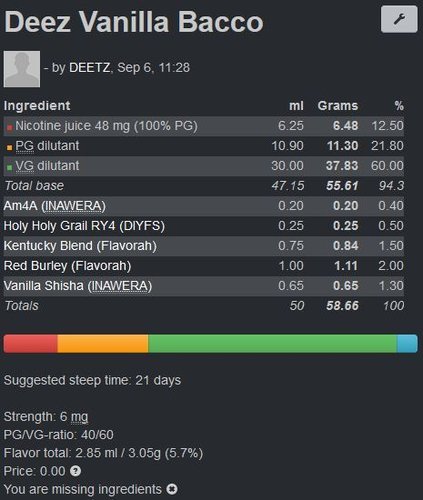This screenshot has width=423, height=500.
Task: Click the orange PG segment of ratio bar
Action: [103, 344]
